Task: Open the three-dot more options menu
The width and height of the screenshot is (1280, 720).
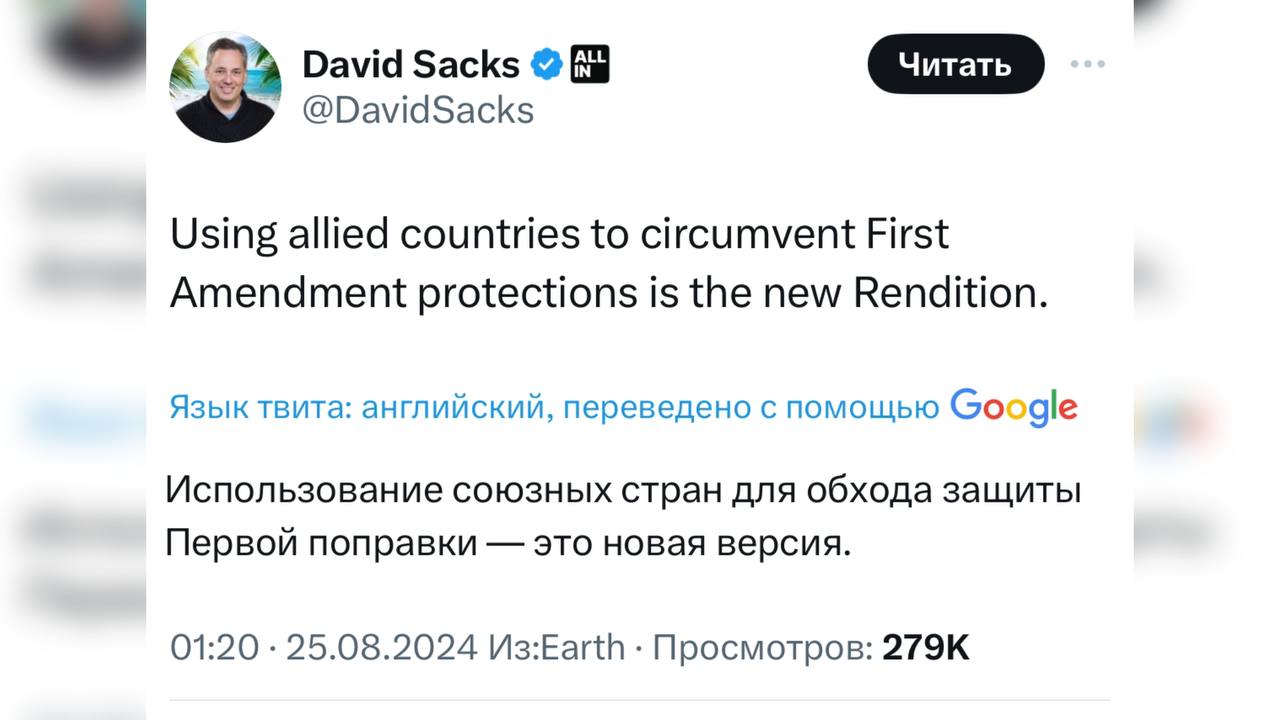Action: 1087,65
